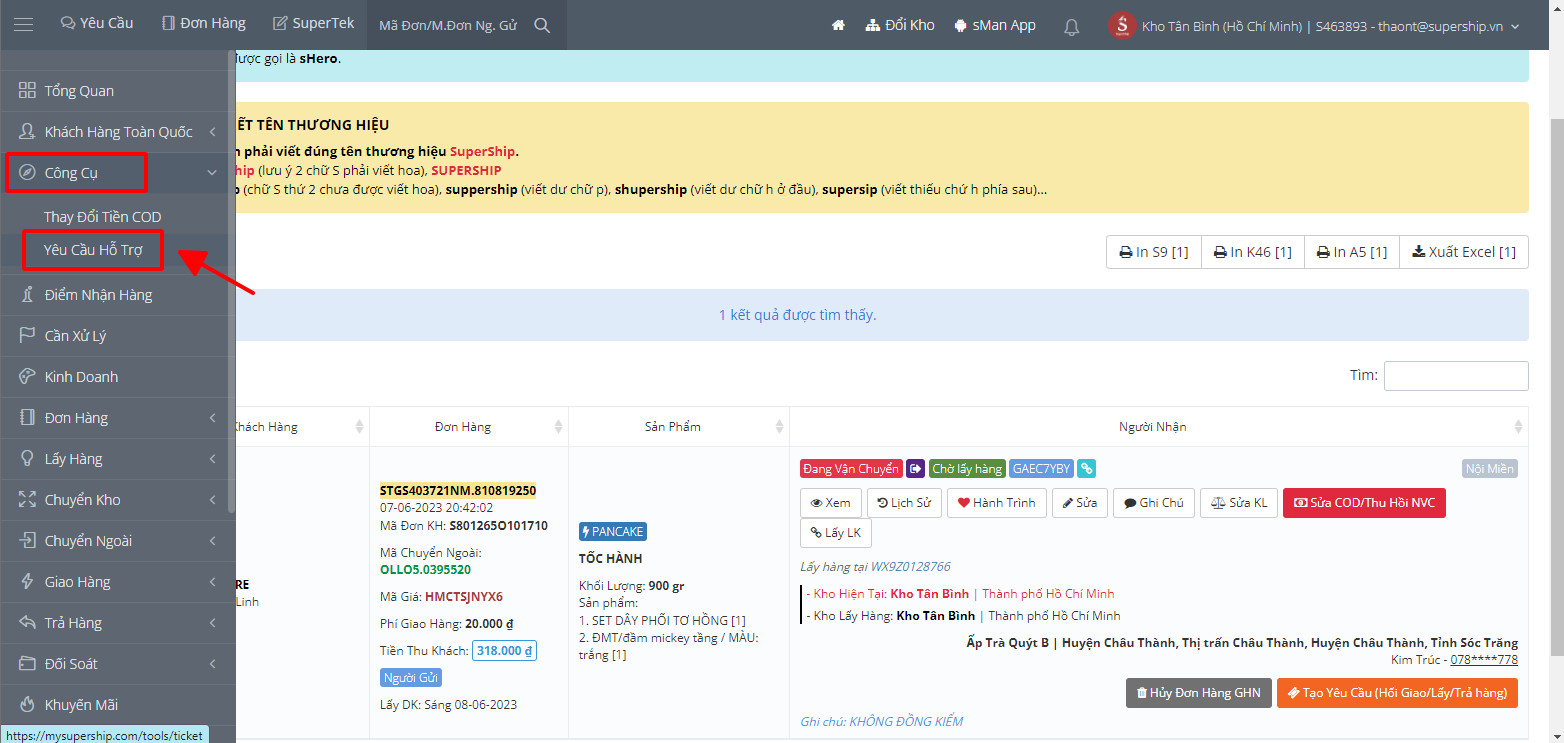Collapse the Công Cụ sidebar section
Screen dimensions: 1564x743
118,173
